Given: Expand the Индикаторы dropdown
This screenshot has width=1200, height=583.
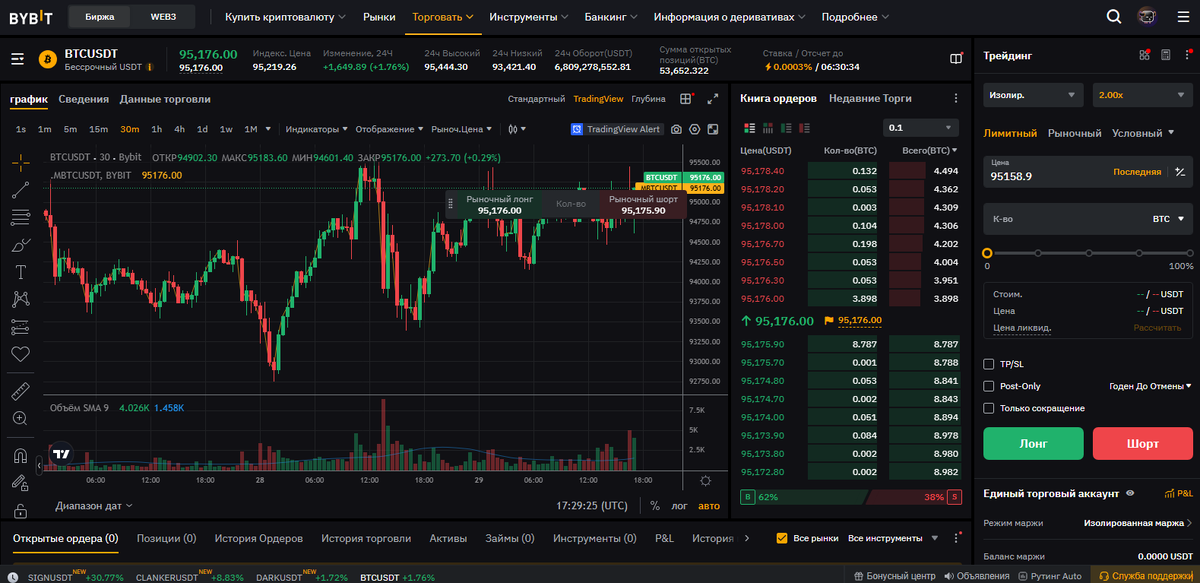Looking at the screenshot, I should (x=316, y=129).
